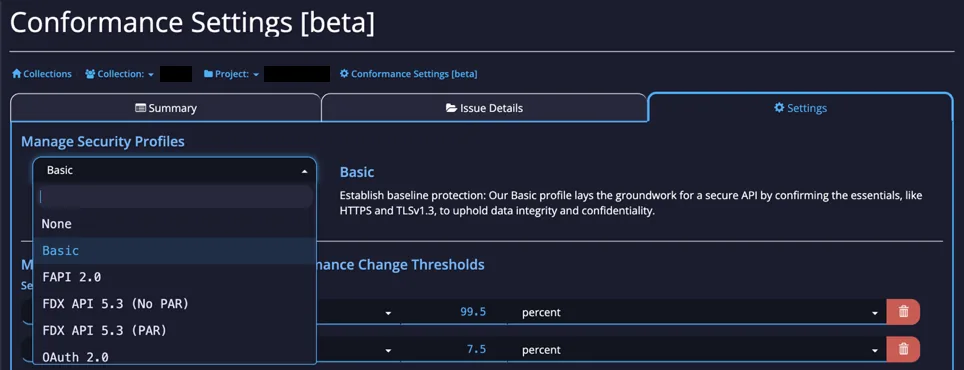
Task: Go to Collections breadcrumb link
Action: [42, 74]
